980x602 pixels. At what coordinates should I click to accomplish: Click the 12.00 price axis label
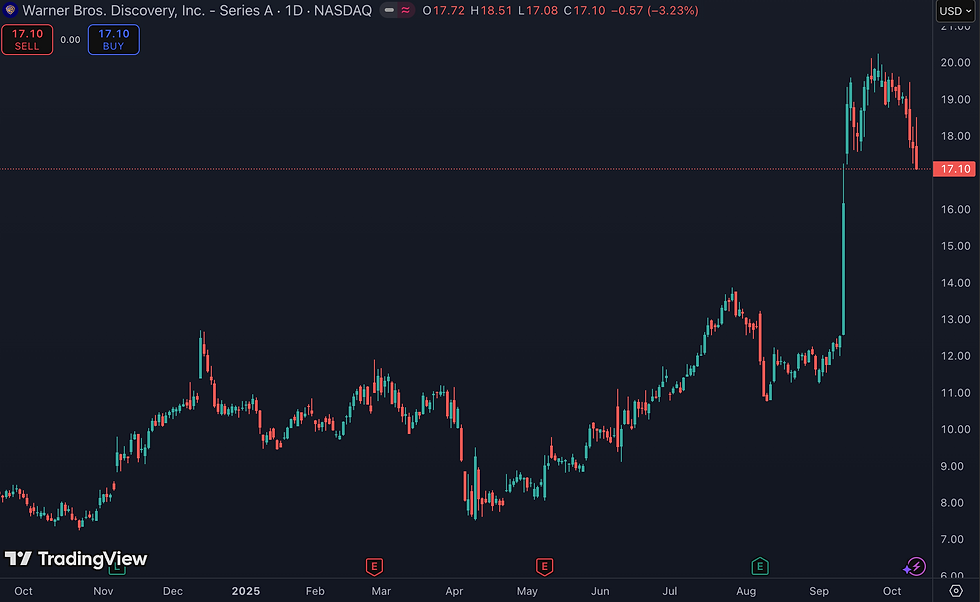tap(956, 356)
